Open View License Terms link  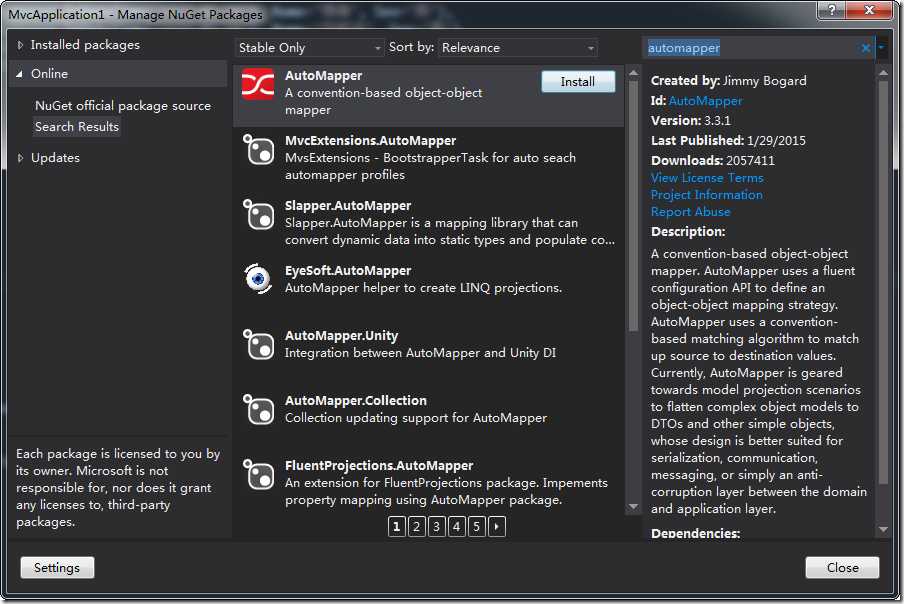click(x=707, y=178)
